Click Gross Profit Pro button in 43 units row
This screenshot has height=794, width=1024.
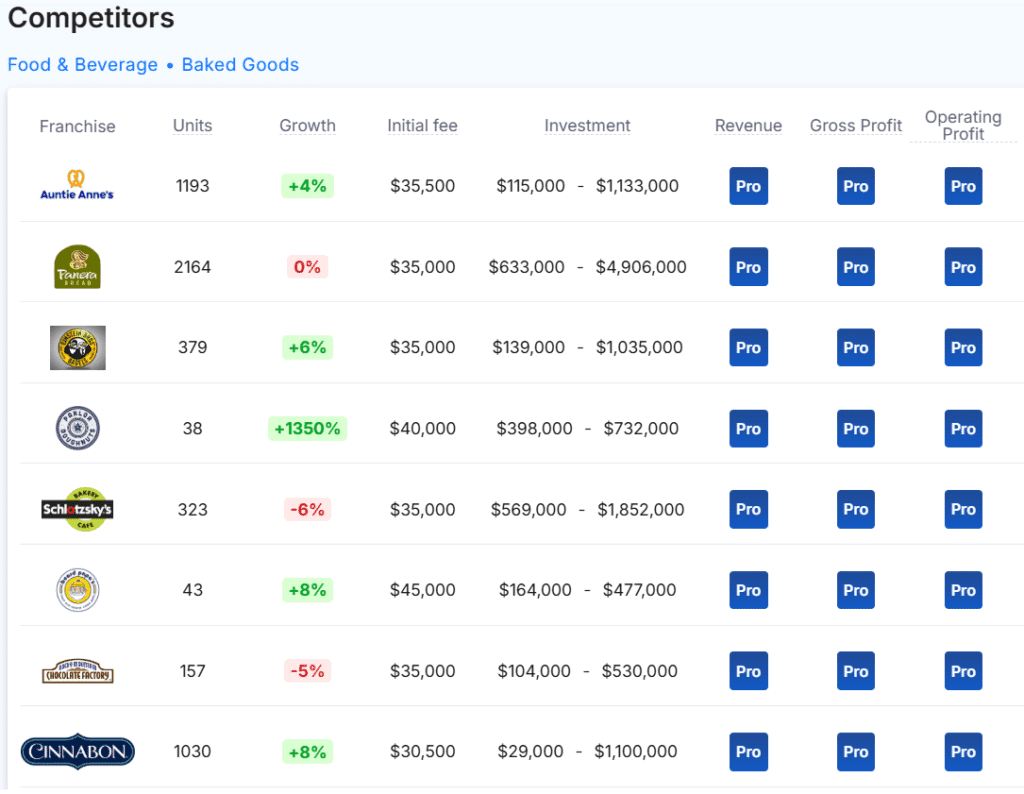tap(856, 590)
